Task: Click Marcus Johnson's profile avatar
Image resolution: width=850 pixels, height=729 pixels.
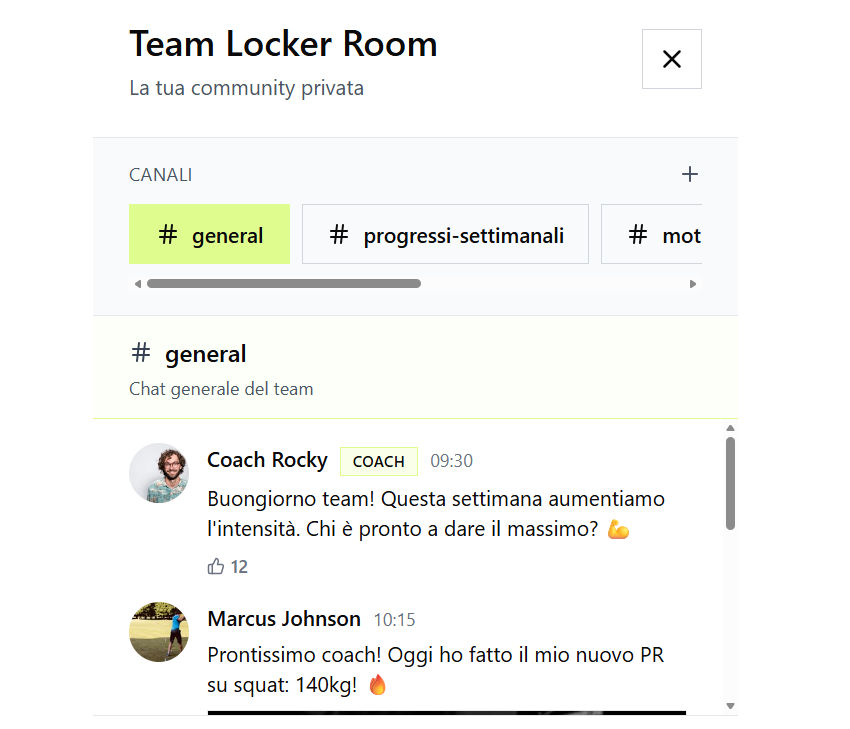Action: (158, 632)
